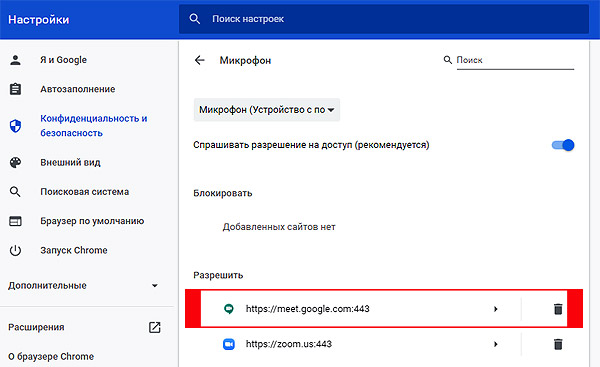This screenshot has height=367, width=600.
Task: Click the Разрешить section heading
Action: point(218,275)
